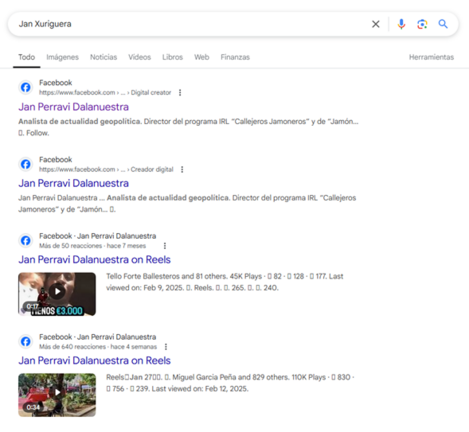The height and width of the screenshot is (432, 469).
Task: Open more options beside the Digital creator breadcrumb
Action: (180, 93)
